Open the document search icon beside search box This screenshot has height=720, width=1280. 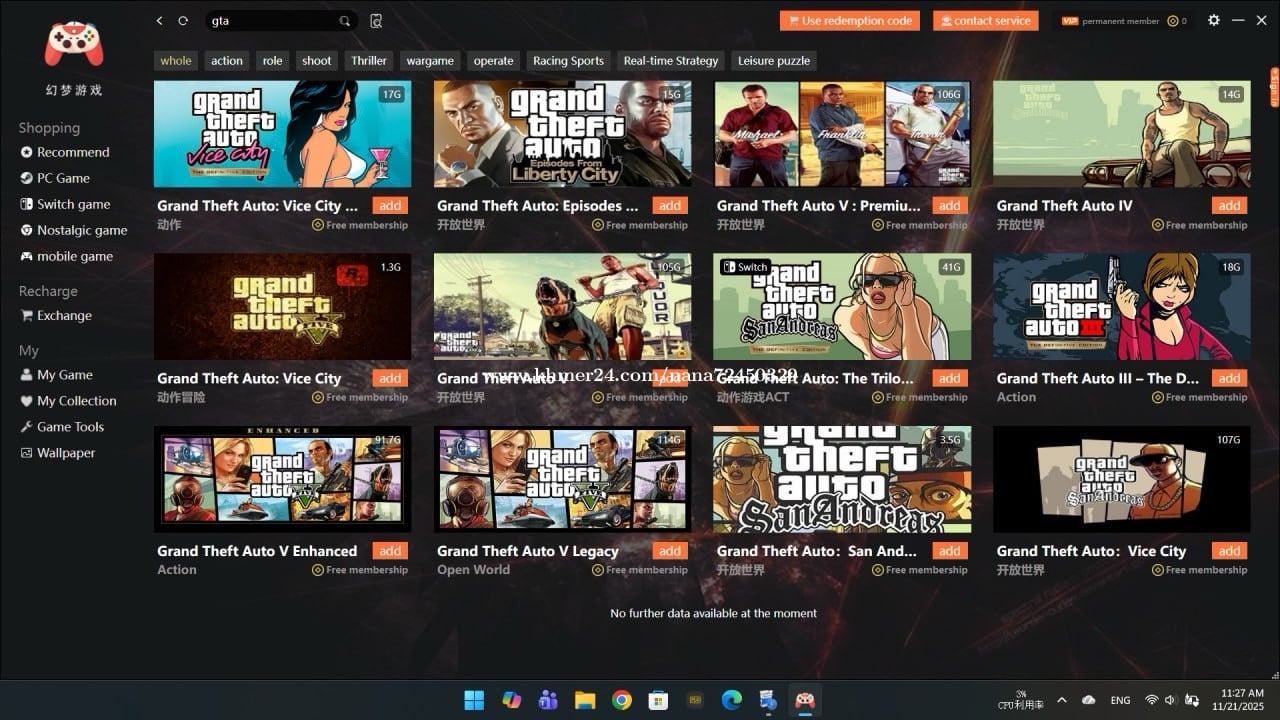[x=376, y=21]
